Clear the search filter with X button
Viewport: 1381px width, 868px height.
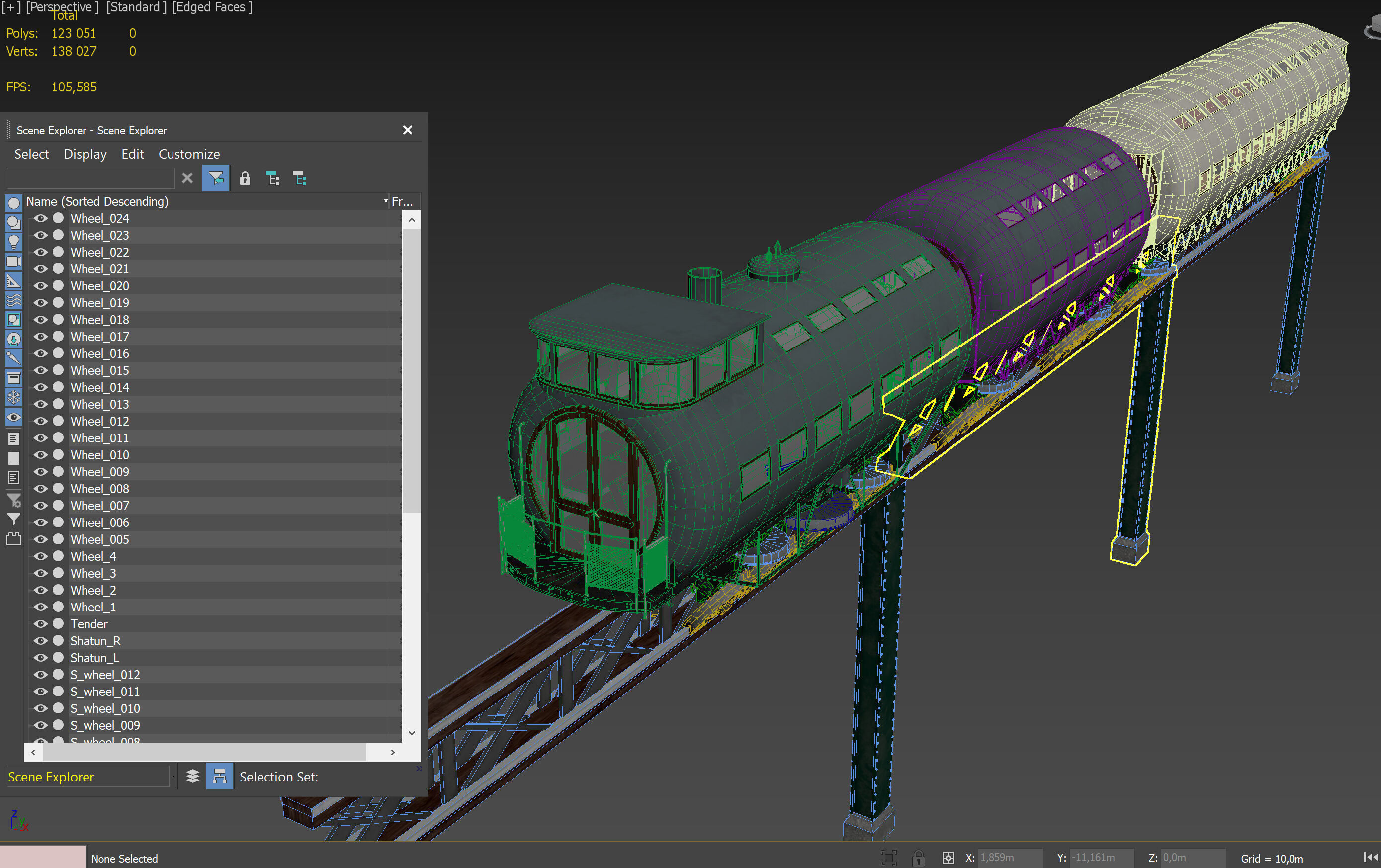point(187,178)
